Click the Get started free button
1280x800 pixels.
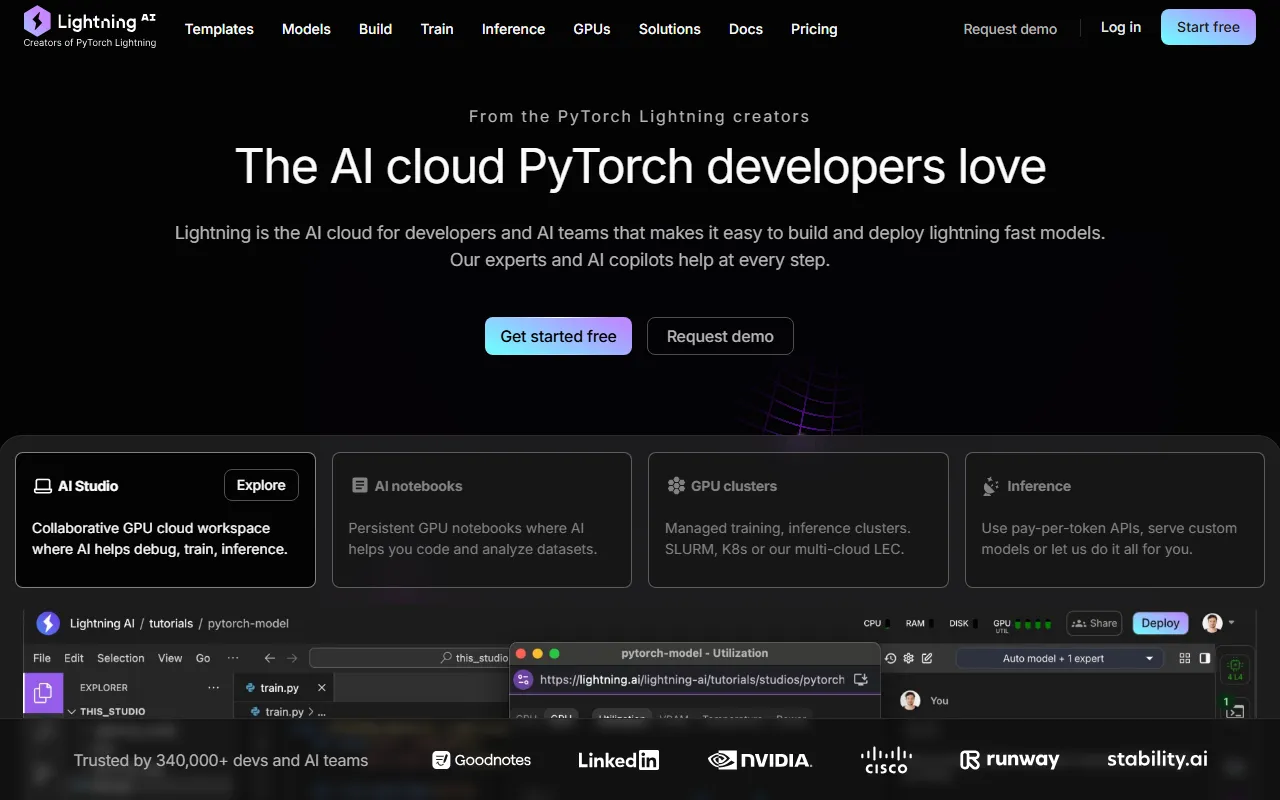558,336
